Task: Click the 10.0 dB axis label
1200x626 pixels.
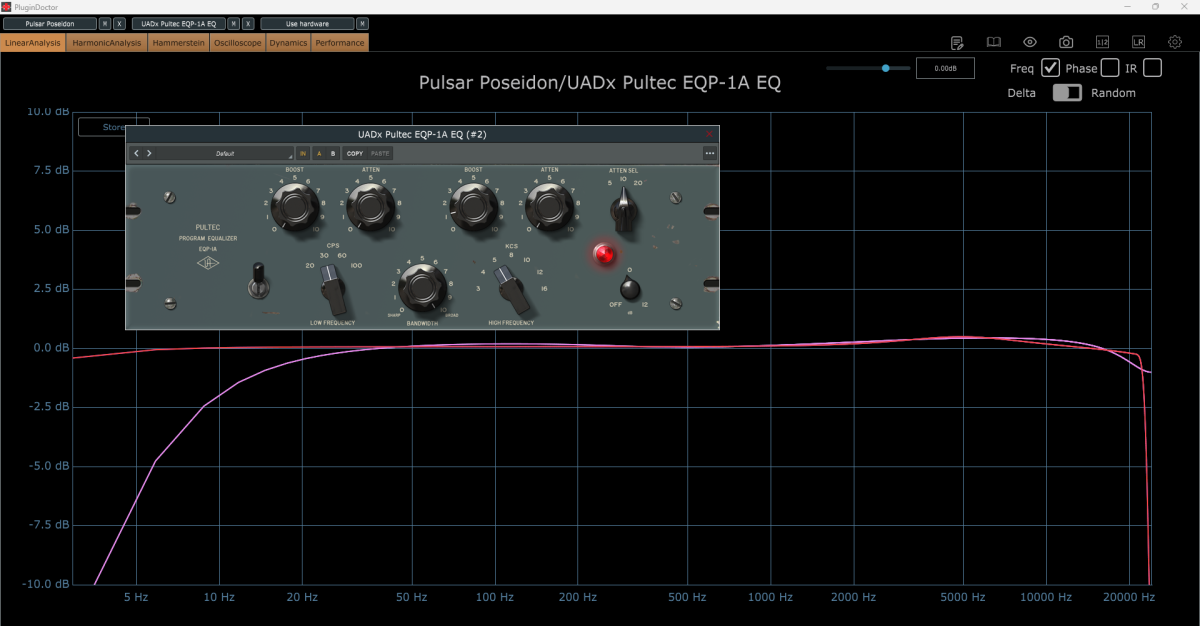Action: pyautogui.click(x=46, y=111)
